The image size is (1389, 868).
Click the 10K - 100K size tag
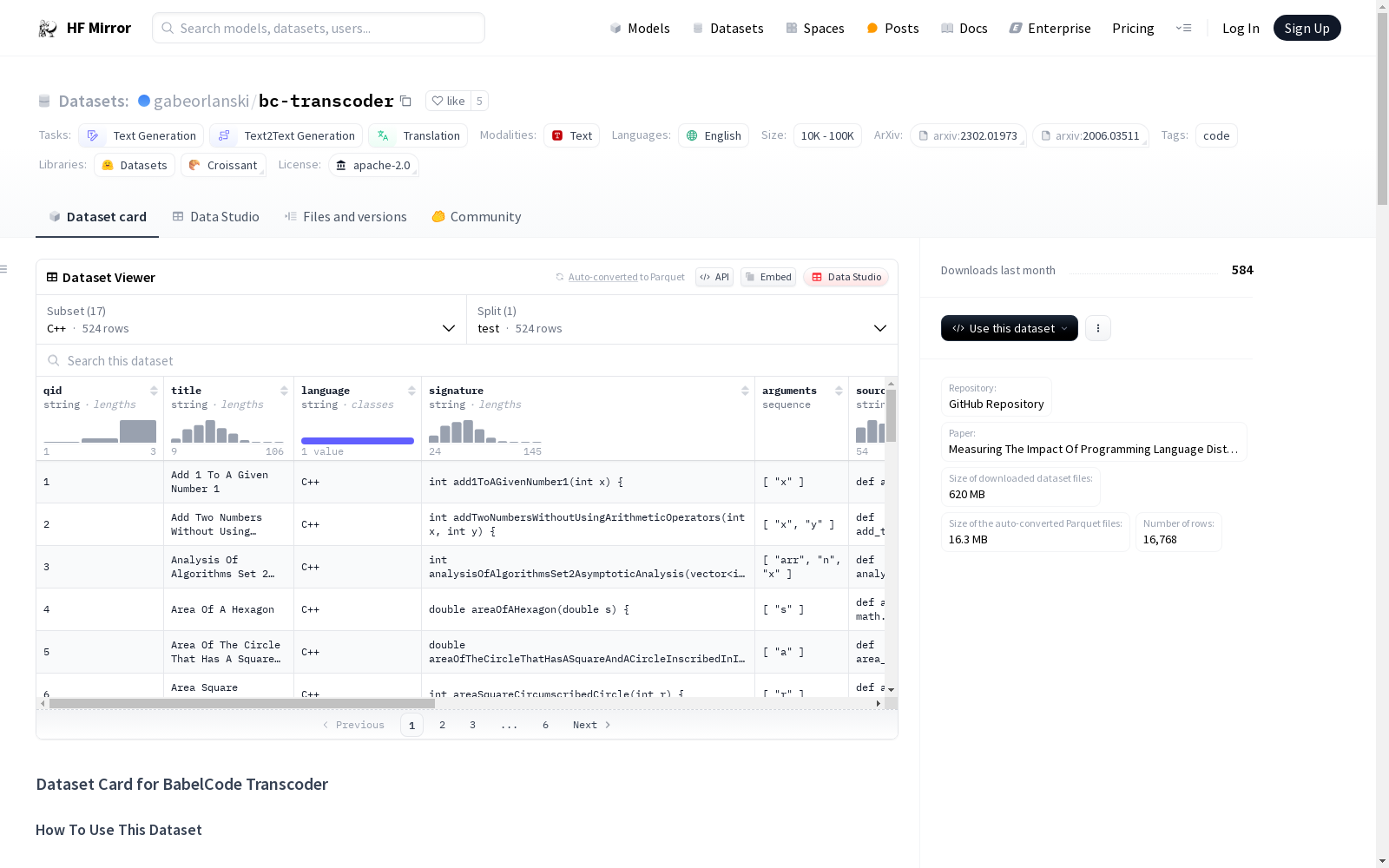click(x=827, y=135)
